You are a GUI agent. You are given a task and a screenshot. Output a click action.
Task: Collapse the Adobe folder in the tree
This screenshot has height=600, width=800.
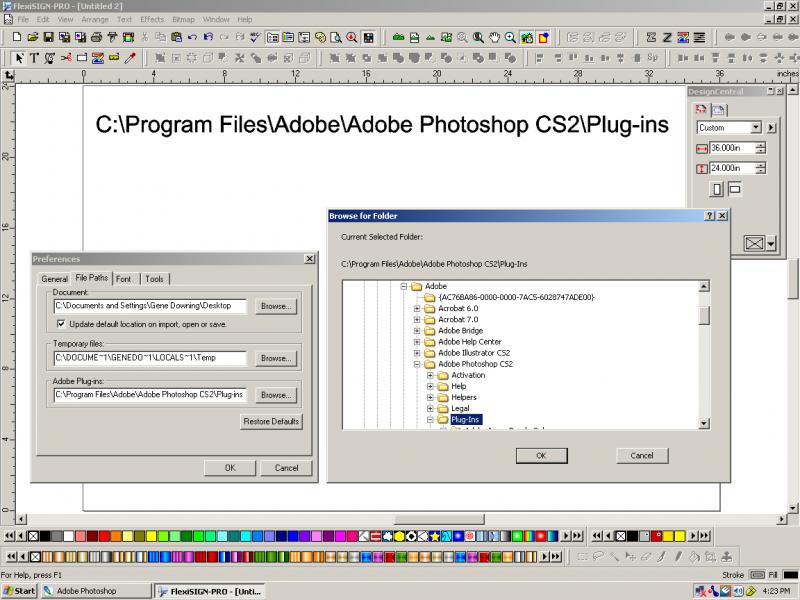pyautogui.click(x=404, y=286)
